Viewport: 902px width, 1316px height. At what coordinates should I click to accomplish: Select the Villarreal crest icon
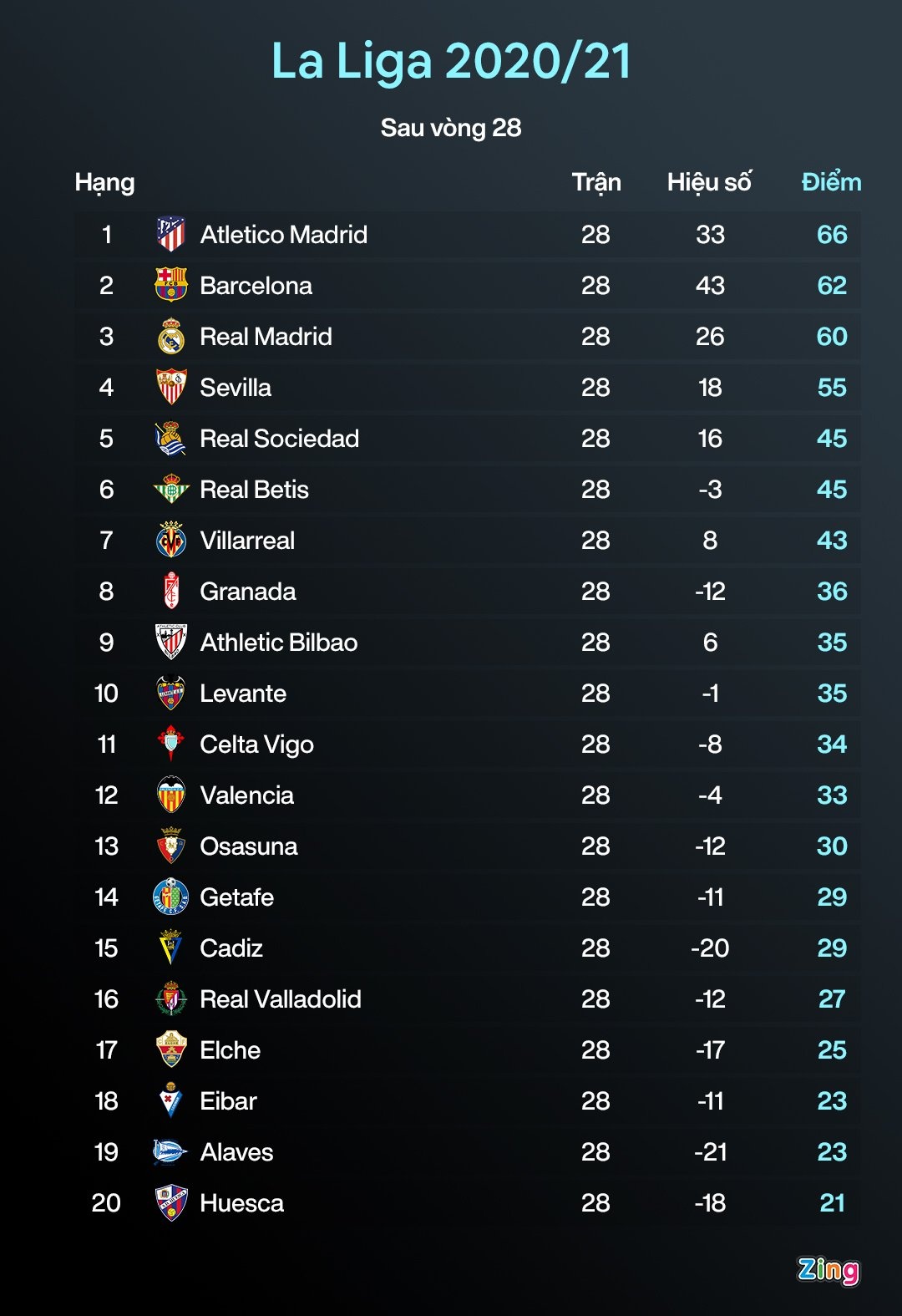[x=171, y=541]
